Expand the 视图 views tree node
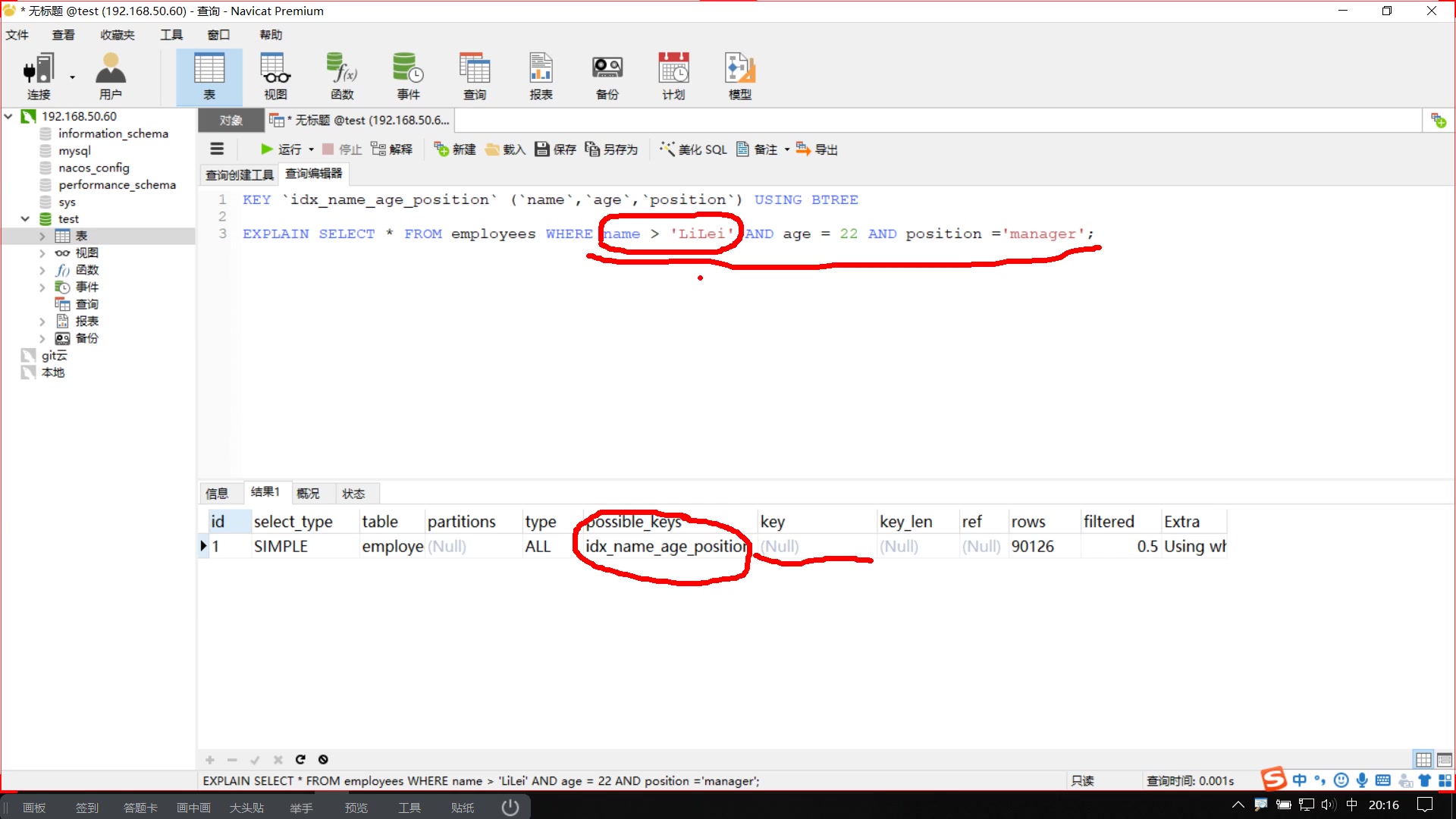The width and height of the screenshot is (1456, 819). point(42,253)
